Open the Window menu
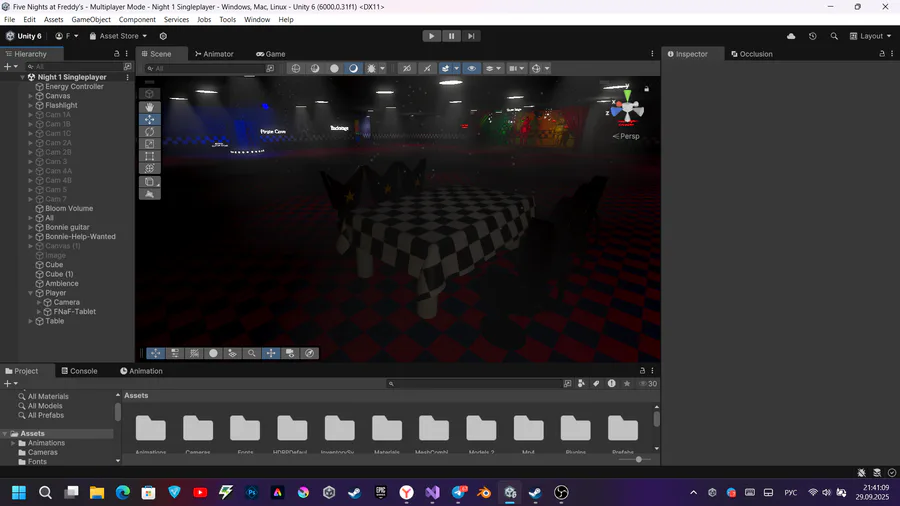The image size is (900, 506). [x=257, y=20]
